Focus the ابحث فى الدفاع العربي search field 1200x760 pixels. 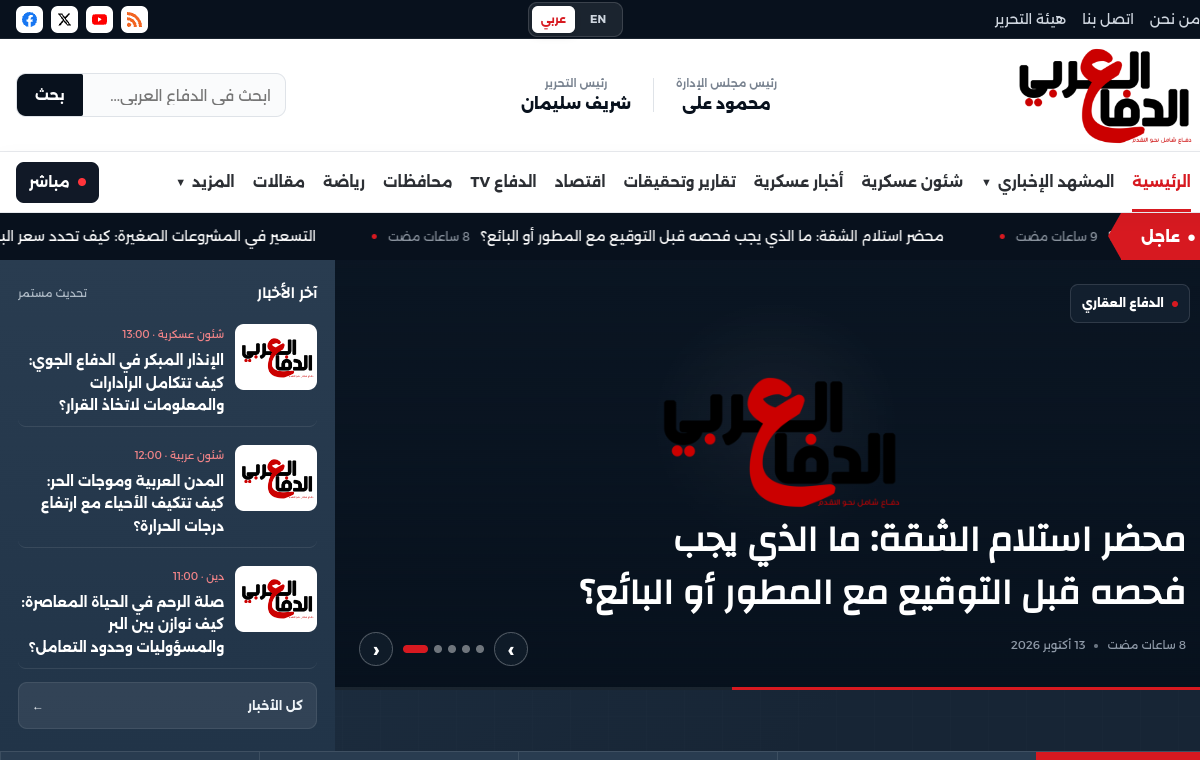pyautogui.click(x=184, y=95)
